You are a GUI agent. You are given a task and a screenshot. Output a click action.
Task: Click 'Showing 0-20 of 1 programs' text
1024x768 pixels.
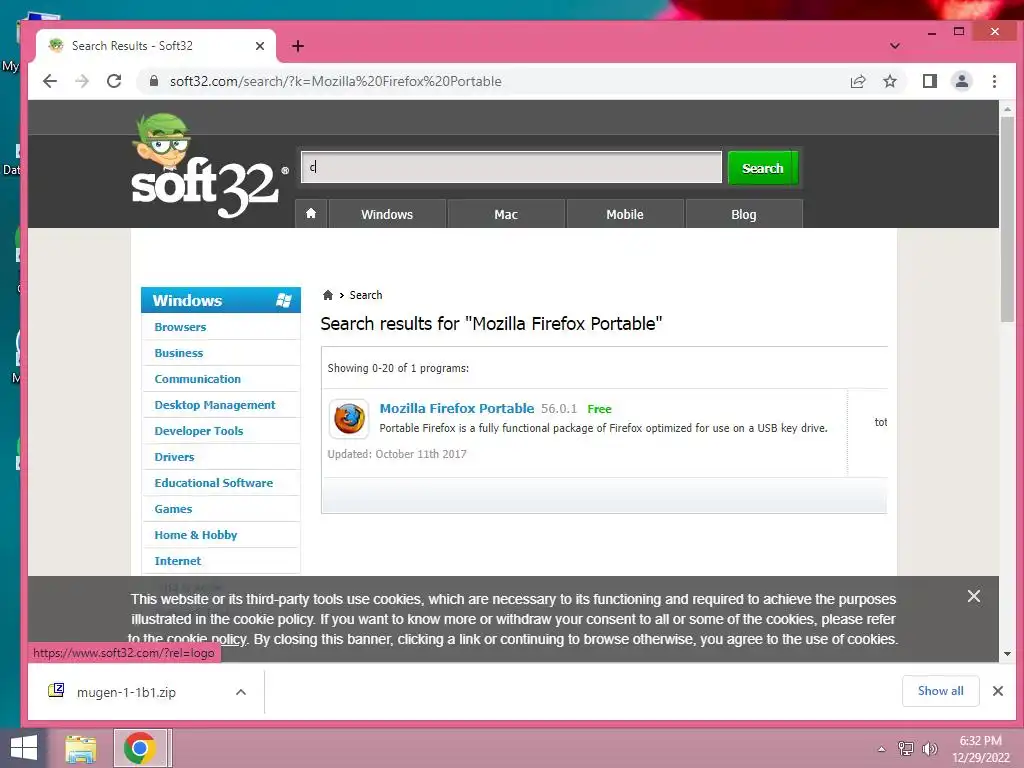398,368
